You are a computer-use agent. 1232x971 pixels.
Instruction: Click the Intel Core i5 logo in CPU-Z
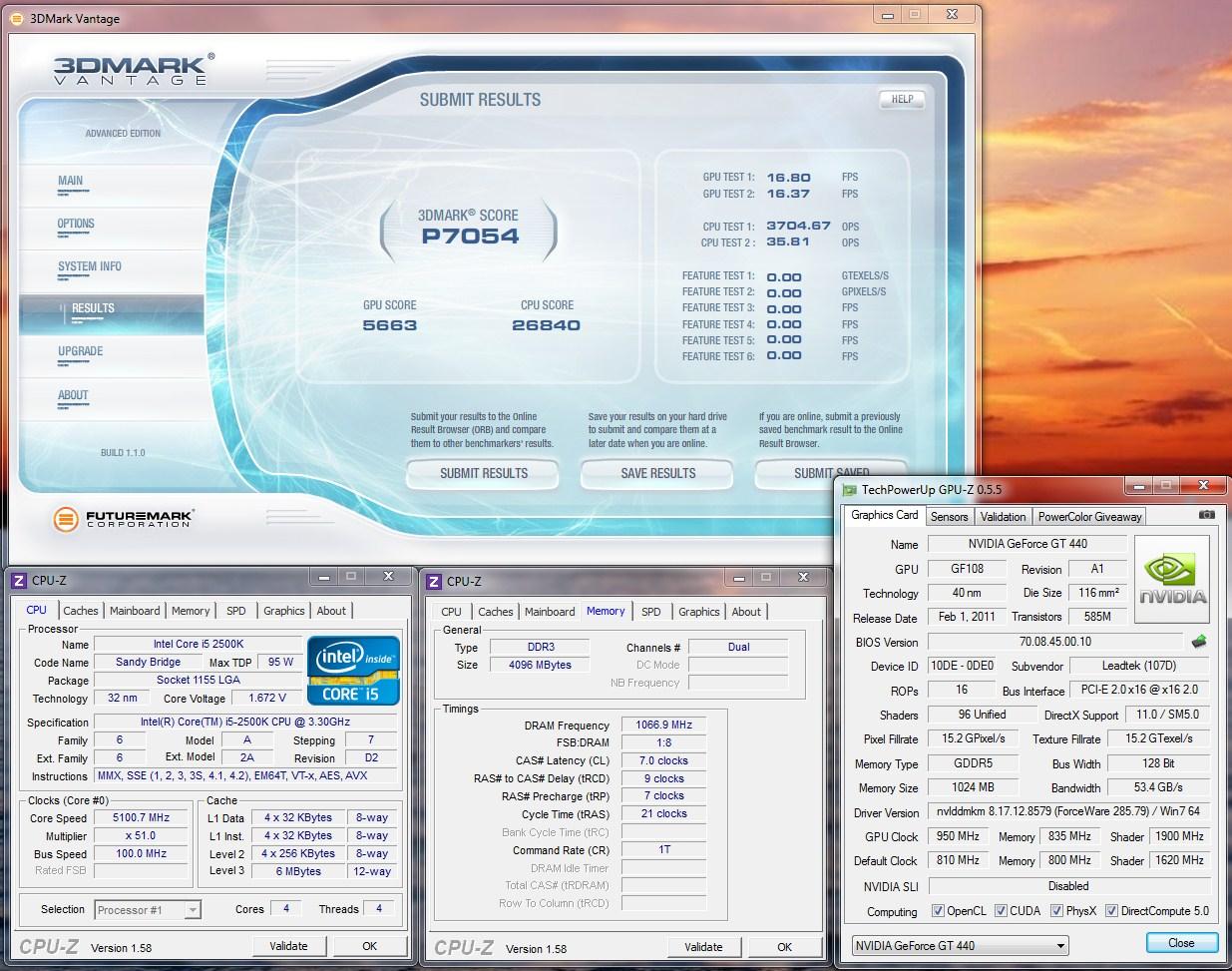click(354, 671)
